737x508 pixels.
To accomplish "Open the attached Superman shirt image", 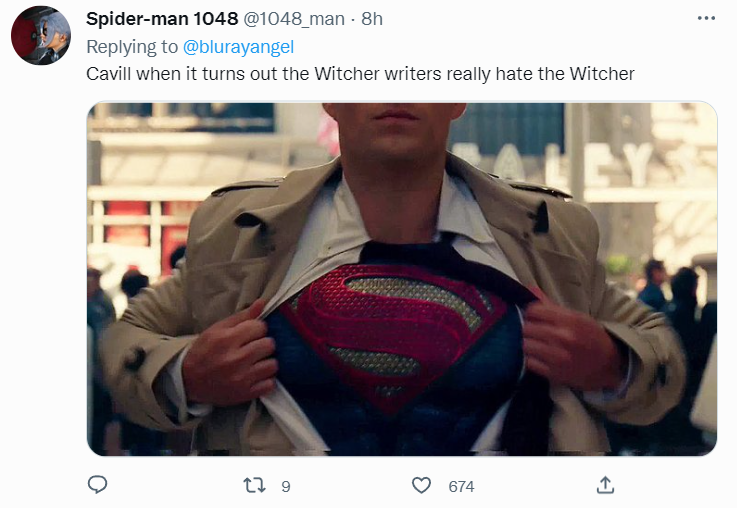I will tap(402, 279).
